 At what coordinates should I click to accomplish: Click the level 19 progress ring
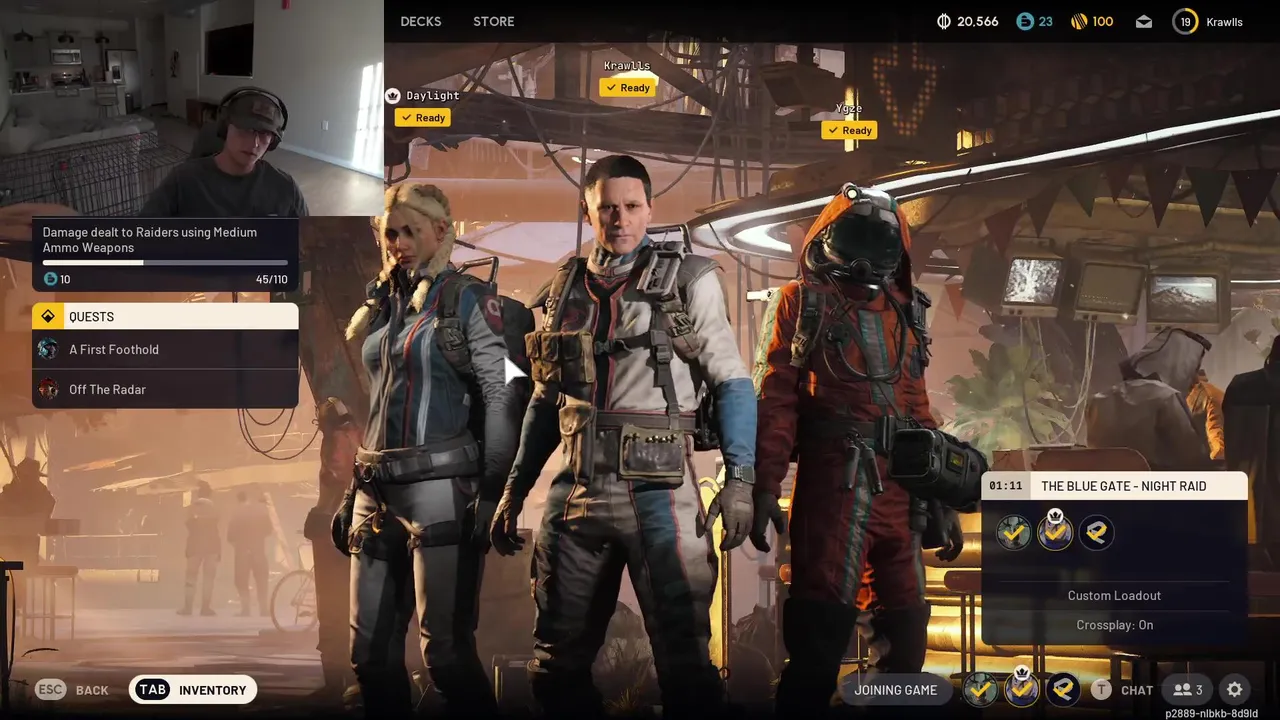(x=1185, y=21)
